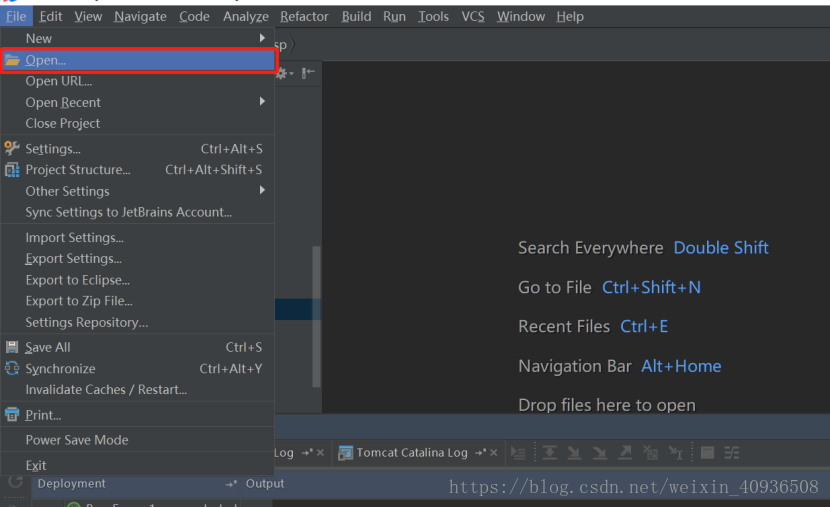Select Invalidate Caches / Restart

click(x=106, y=389)
